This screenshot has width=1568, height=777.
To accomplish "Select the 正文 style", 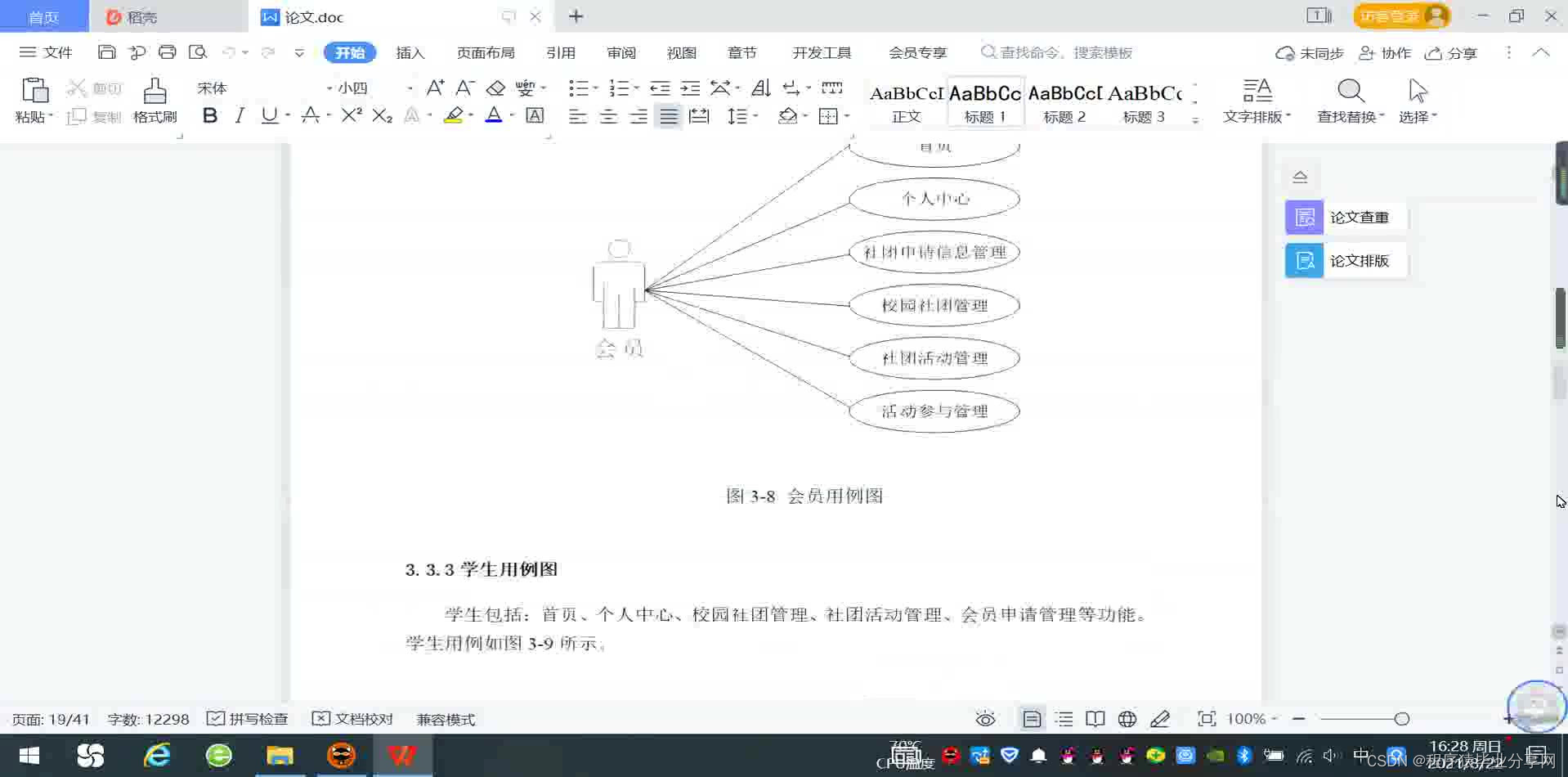I will (x=906, y=103).
